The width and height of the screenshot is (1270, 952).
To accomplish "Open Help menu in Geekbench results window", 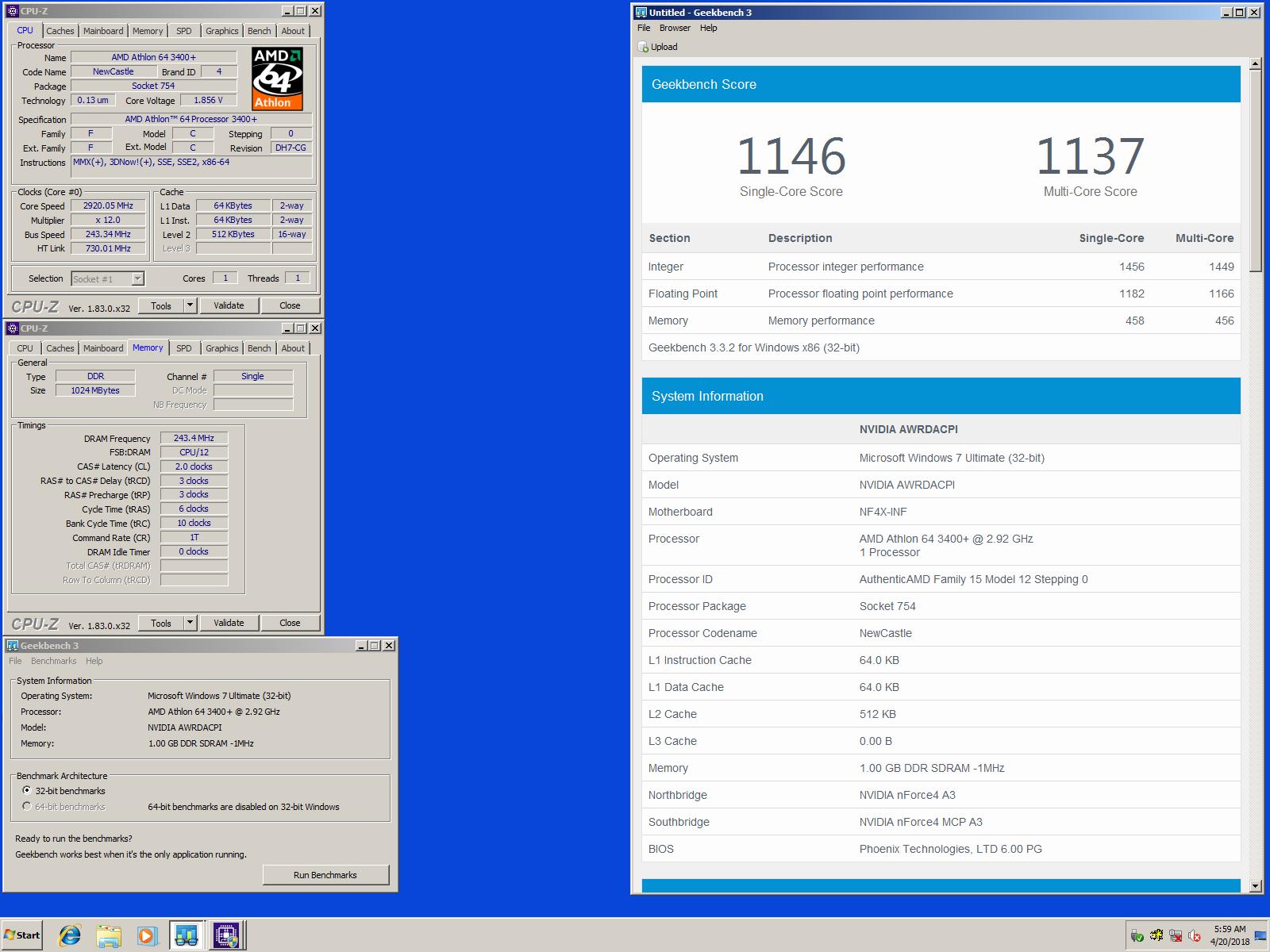I will coord(708,28).
